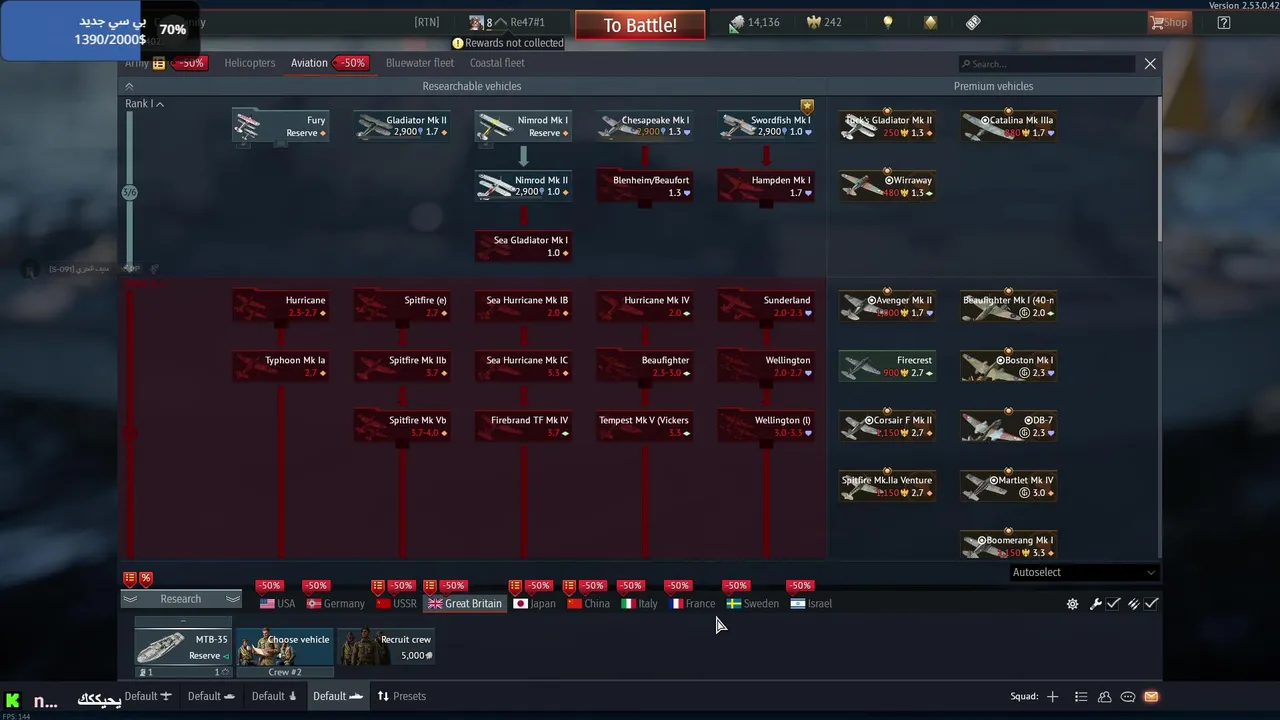Select the Sweden flag nation
This screenshot has height=720, width=1280.
[x=752, y=604]
